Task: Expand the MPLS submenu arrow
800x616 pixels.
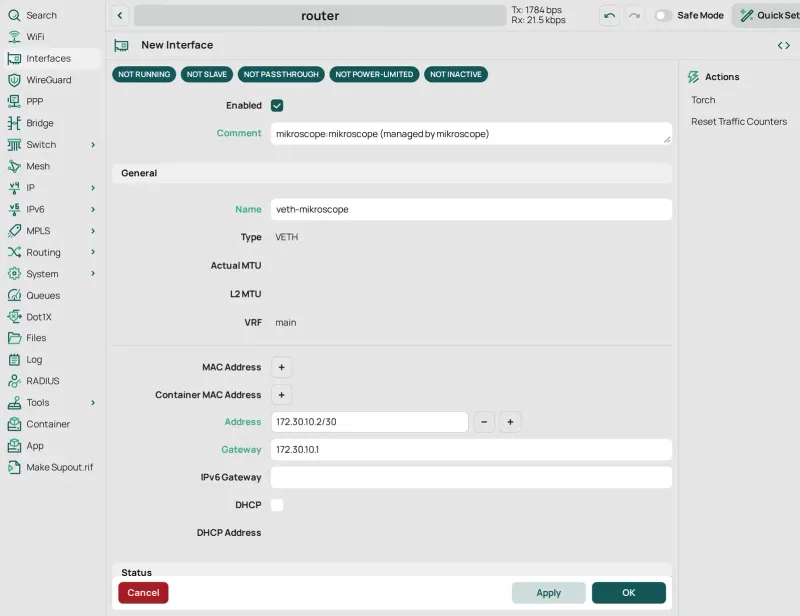Action: (x=93, y=231)
